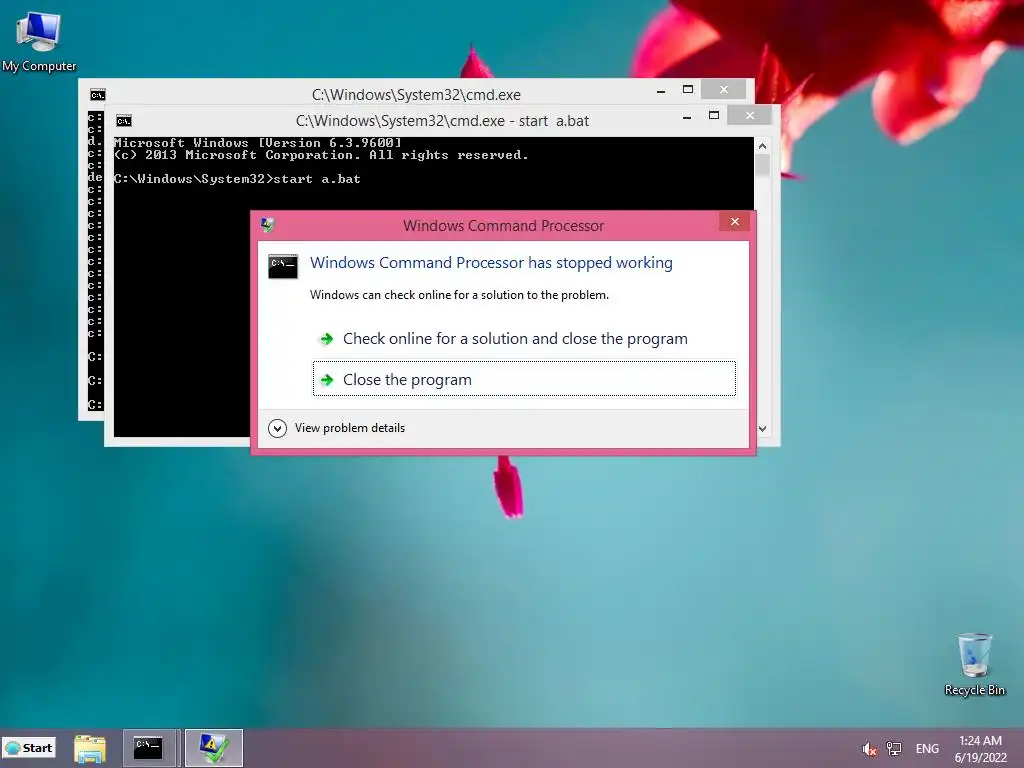
Task: Click green arrow beside Check online option
Action: [x=327, y=339]
